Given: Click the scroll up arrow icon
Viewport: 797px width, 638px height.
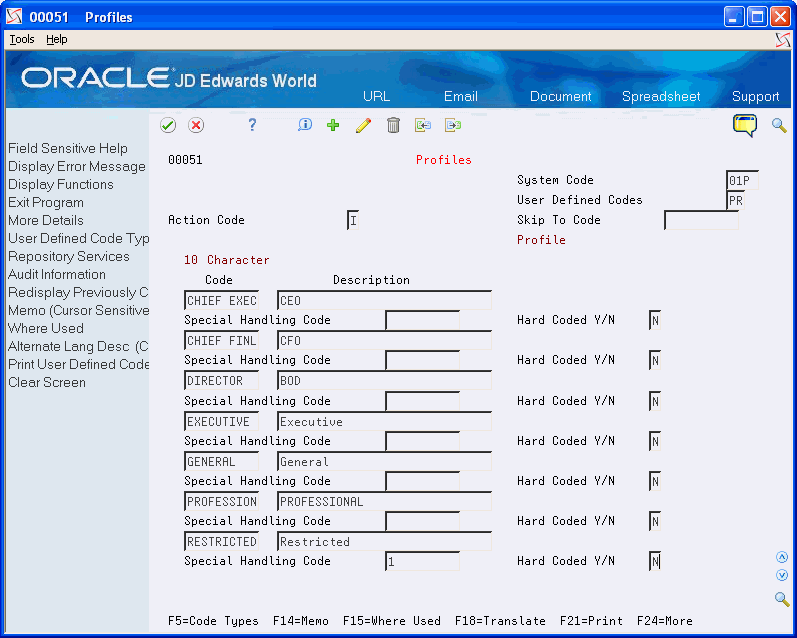Looking at the screenshot, I should (x=782, y=557).
